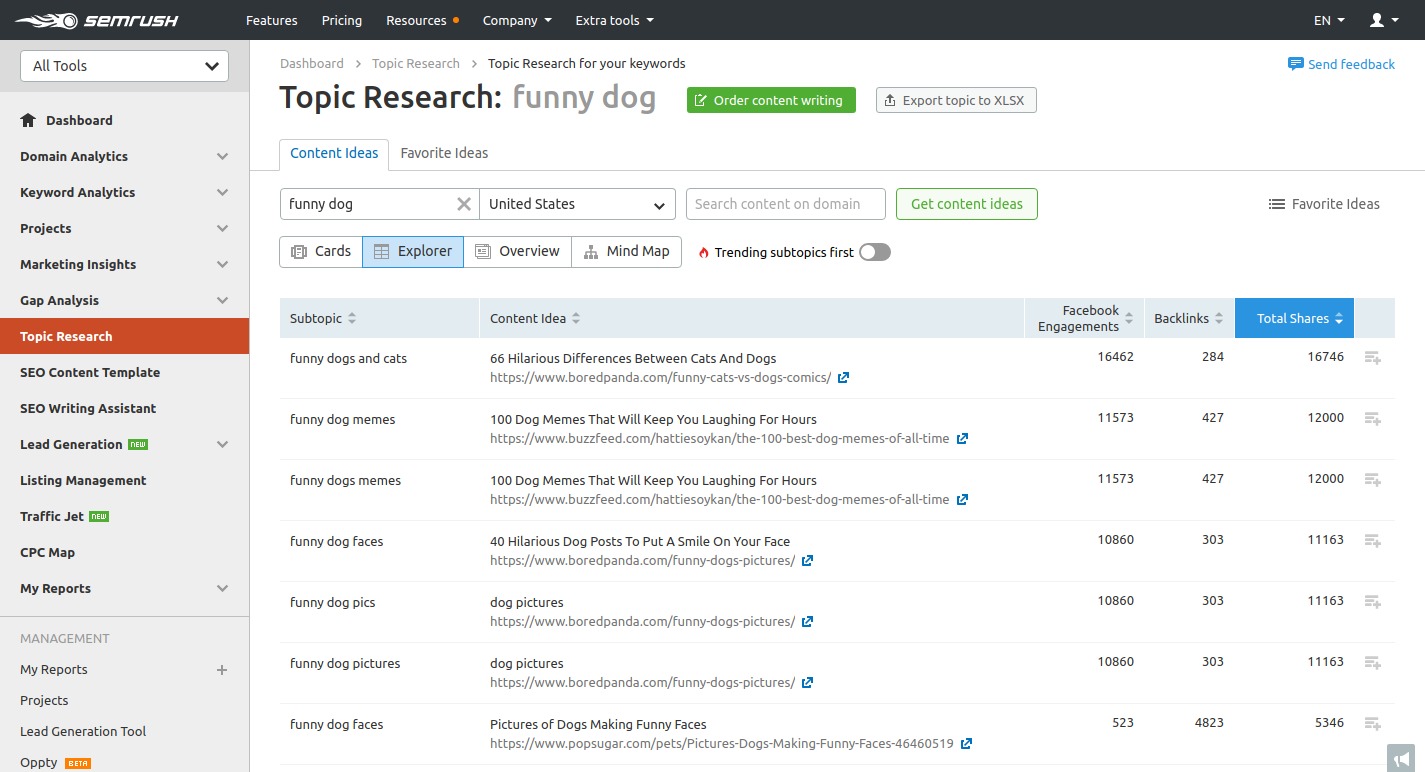Viewport: 1425px width, 772px height.
Task: Select the Mind Map view
Action: coord(626,252)
